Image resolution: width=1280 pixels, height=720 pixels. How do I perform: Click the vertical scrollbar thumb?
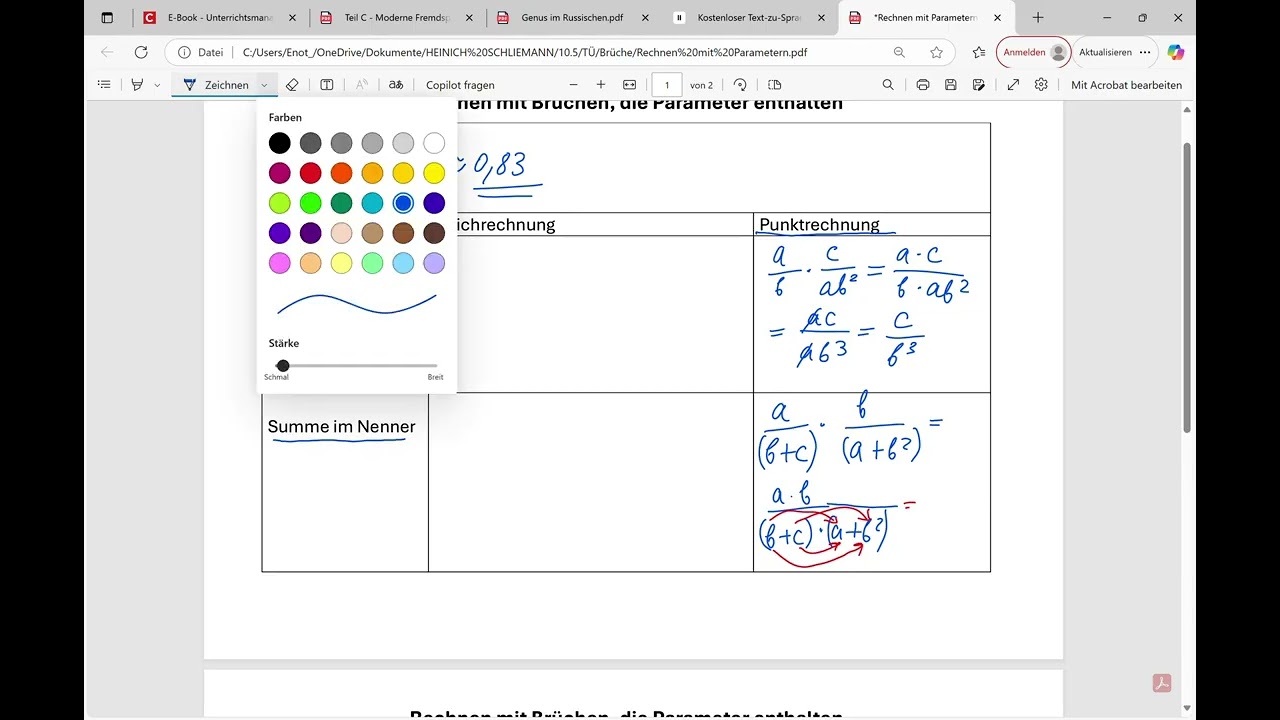click(1188, 290)
